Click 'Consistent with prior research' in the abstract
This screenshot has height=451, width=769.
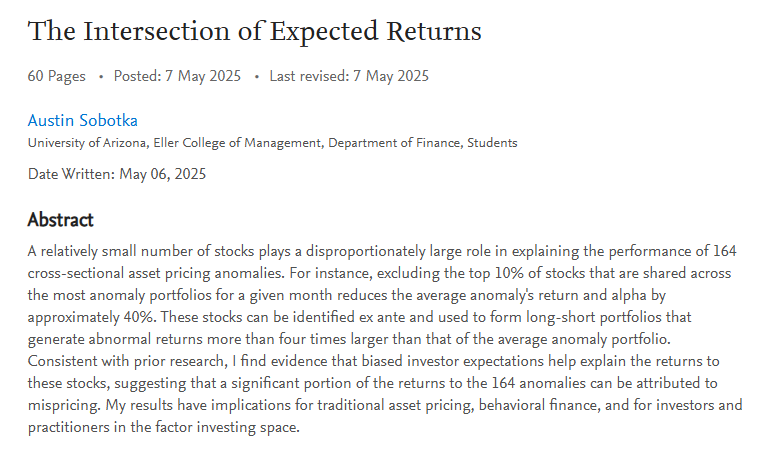(127, 359)
